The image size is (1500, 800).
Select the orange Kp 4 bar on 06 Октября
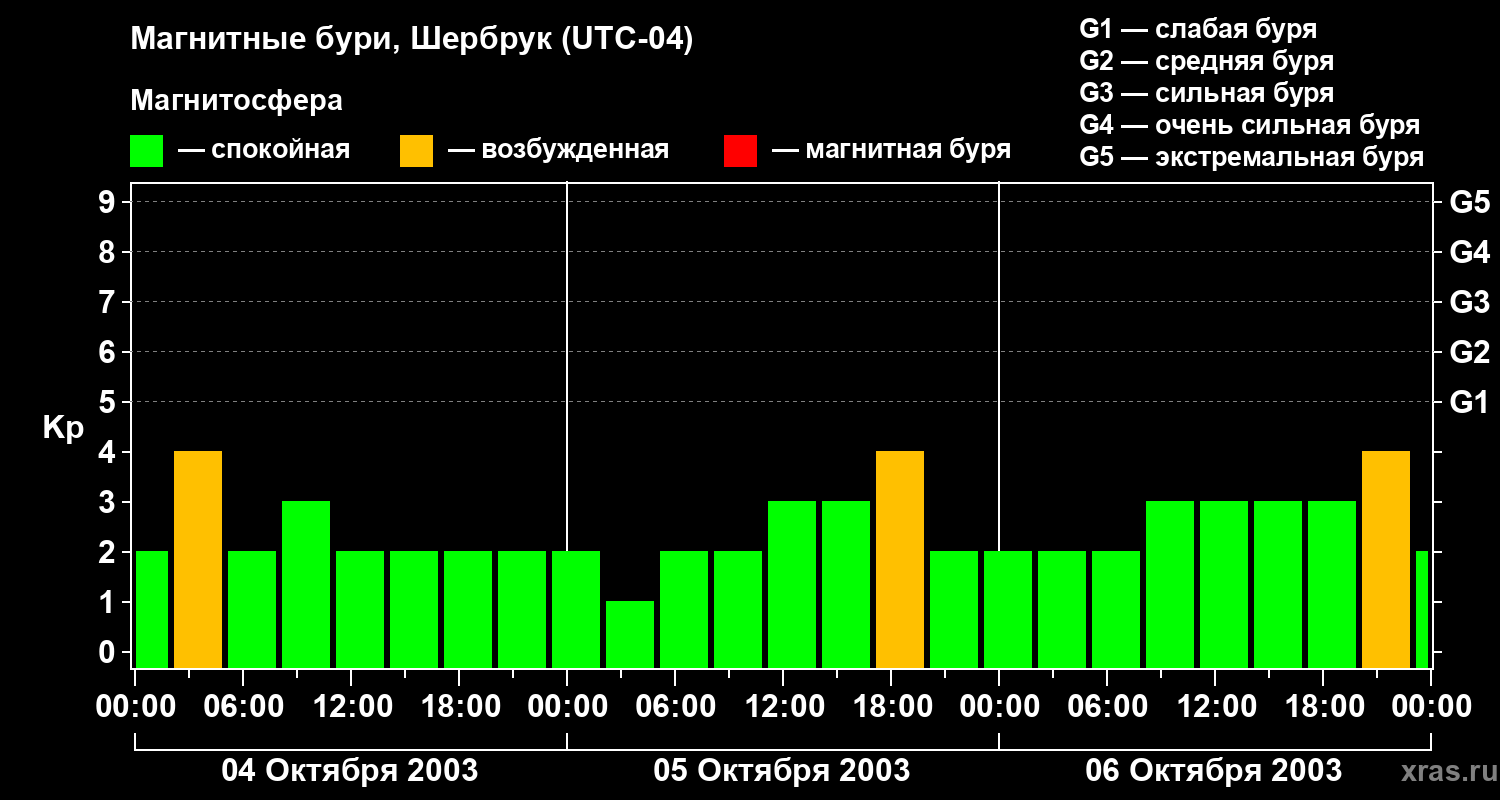[1386, 560]
